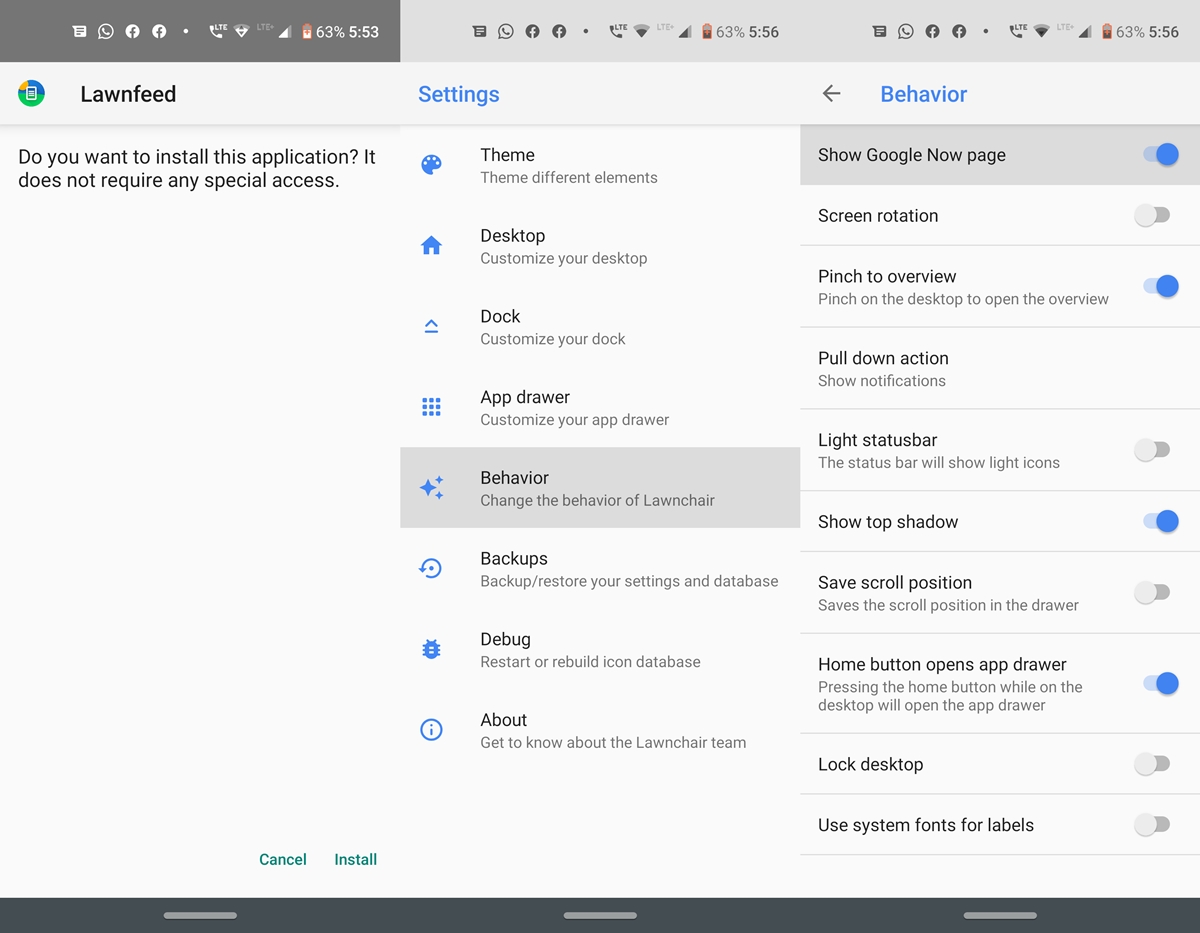Click the Backups restore icon
Screen dimensions: 1200x933
pos(431,569)
